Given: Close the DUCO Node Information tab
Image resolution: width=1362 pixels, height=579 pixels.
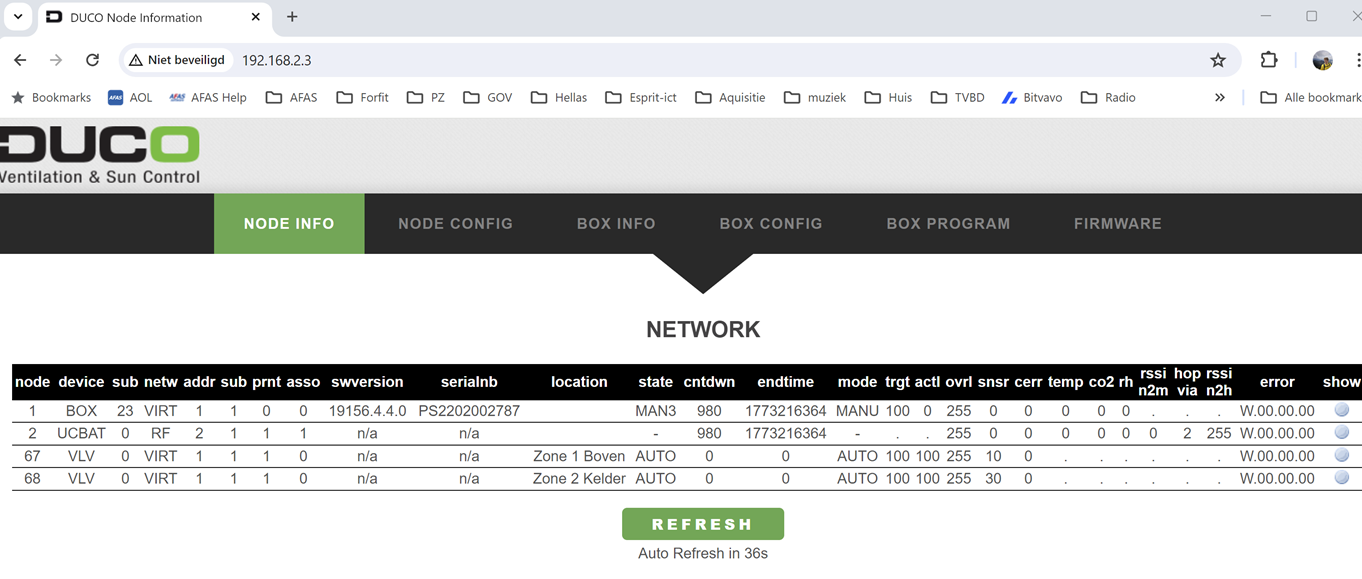Looking at the screenshot, I should point(256,17).
